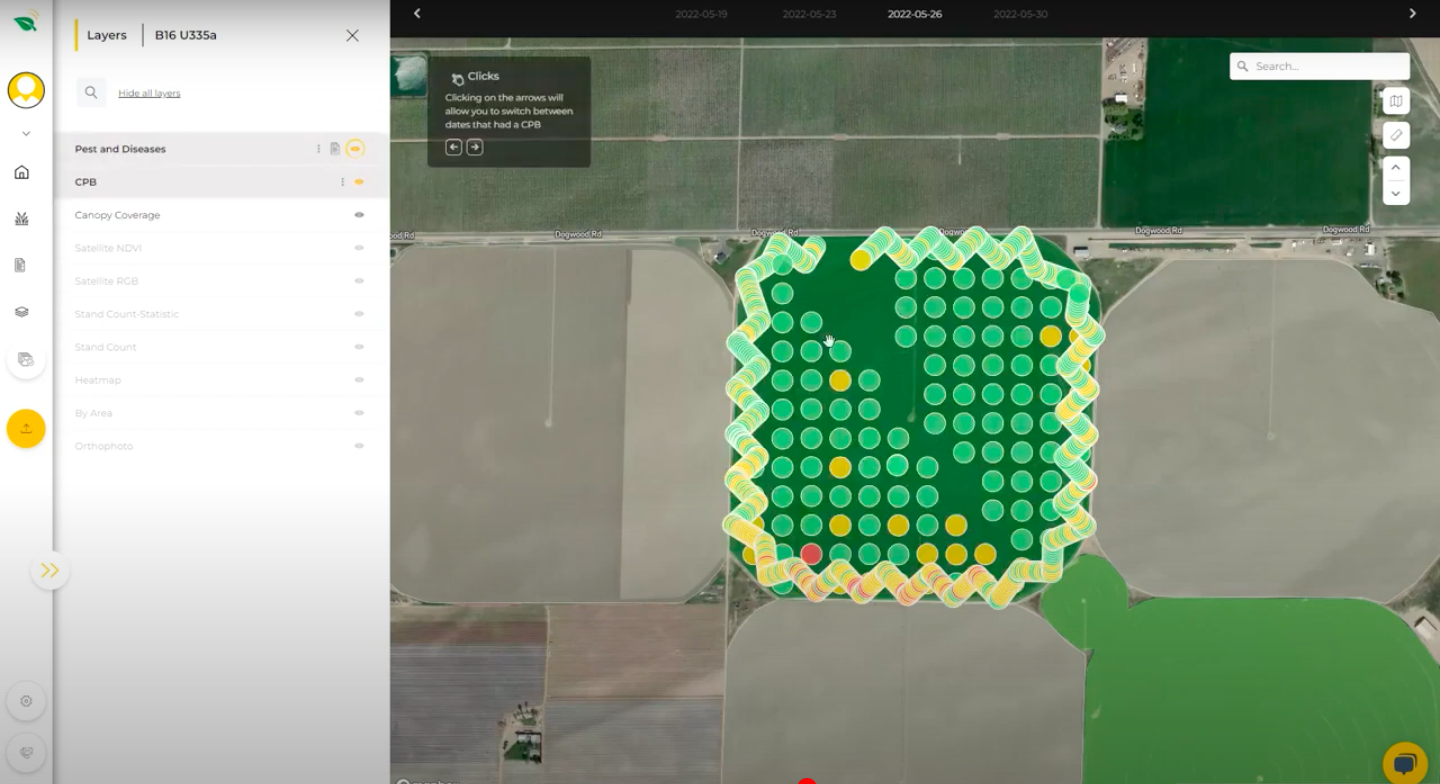This screenshot has width=1440, height=784.
Task: Open the three-dot menu for CPB layer
Action: click(x=342, y=182)
